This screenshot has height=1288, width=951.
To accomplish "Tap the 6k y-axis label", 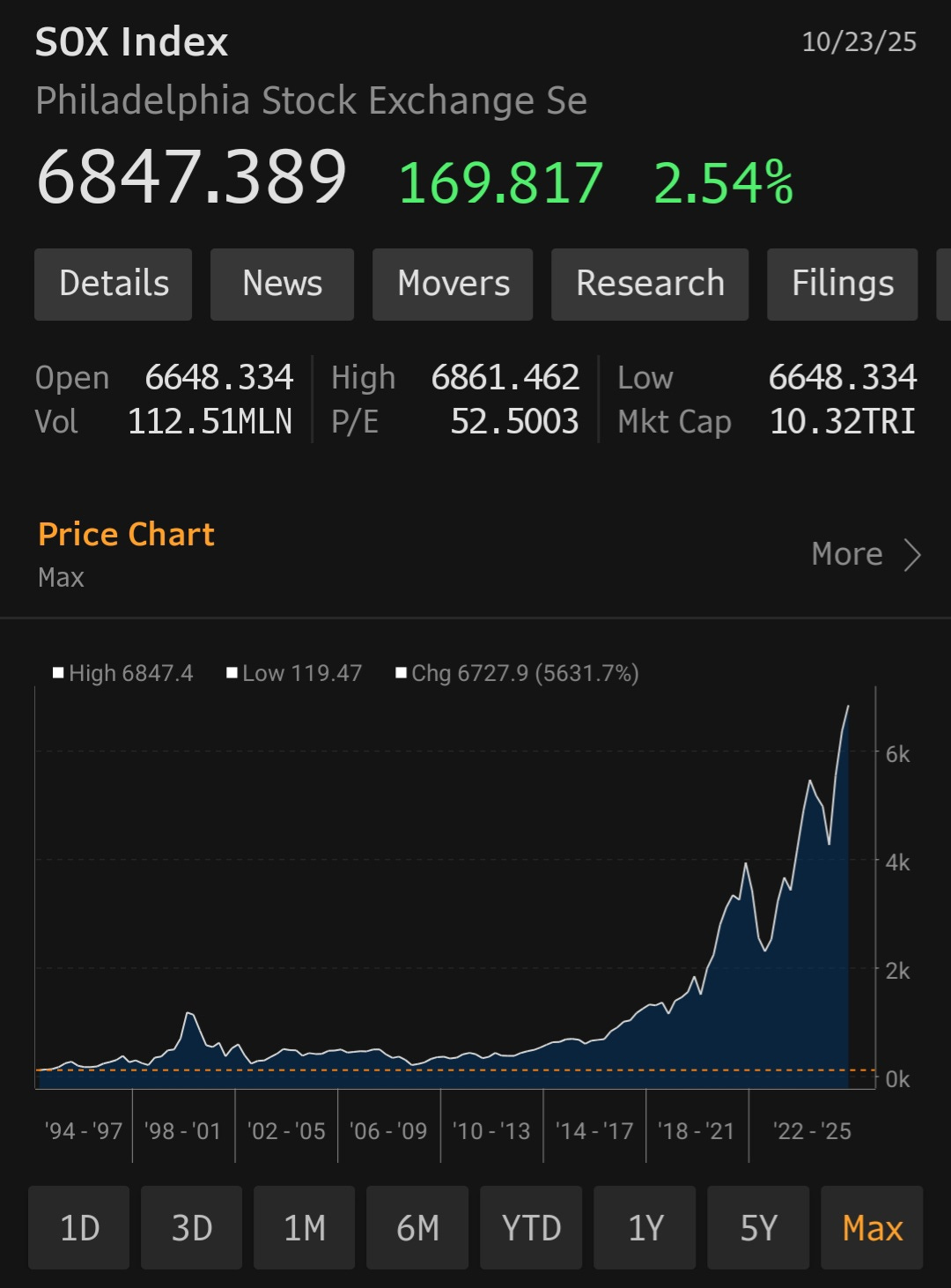I will [897, 754].
